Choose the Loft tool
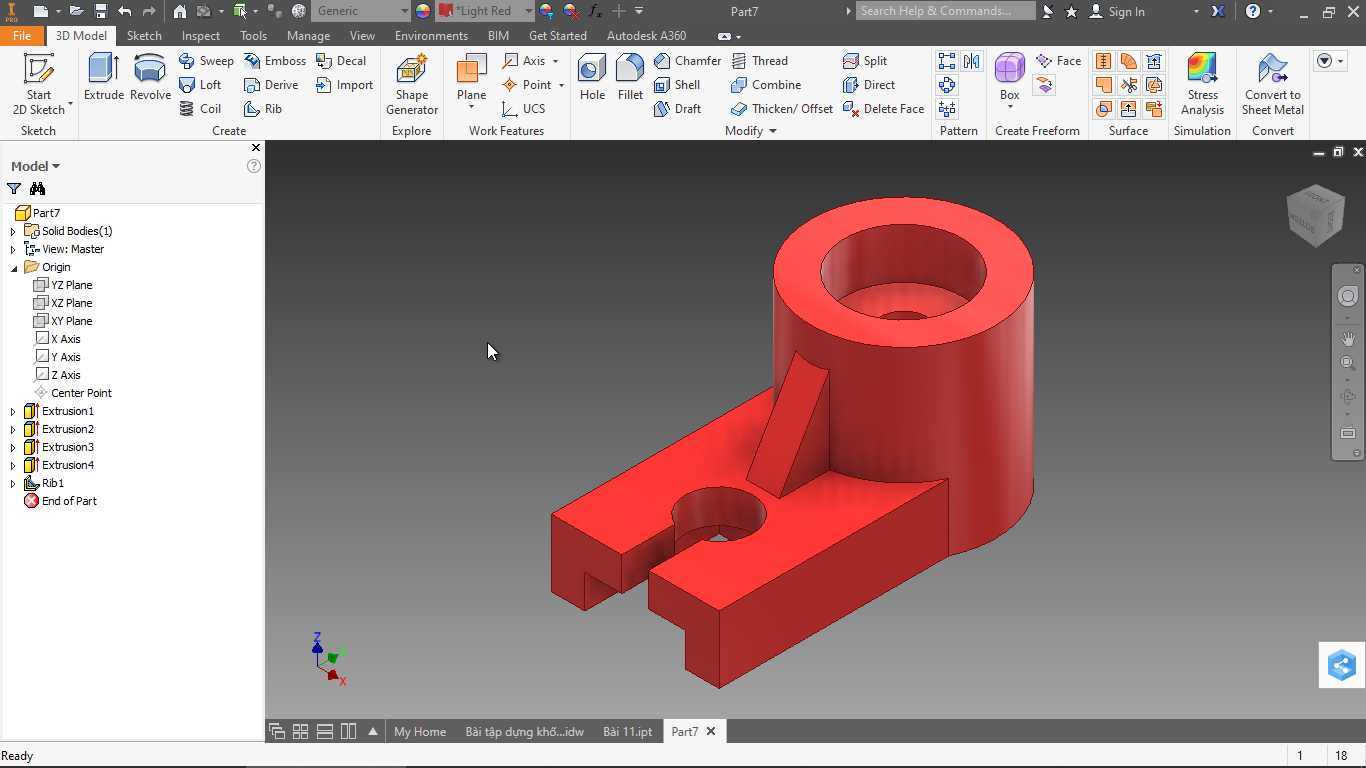1366x768 pixels. pos(200,85)
